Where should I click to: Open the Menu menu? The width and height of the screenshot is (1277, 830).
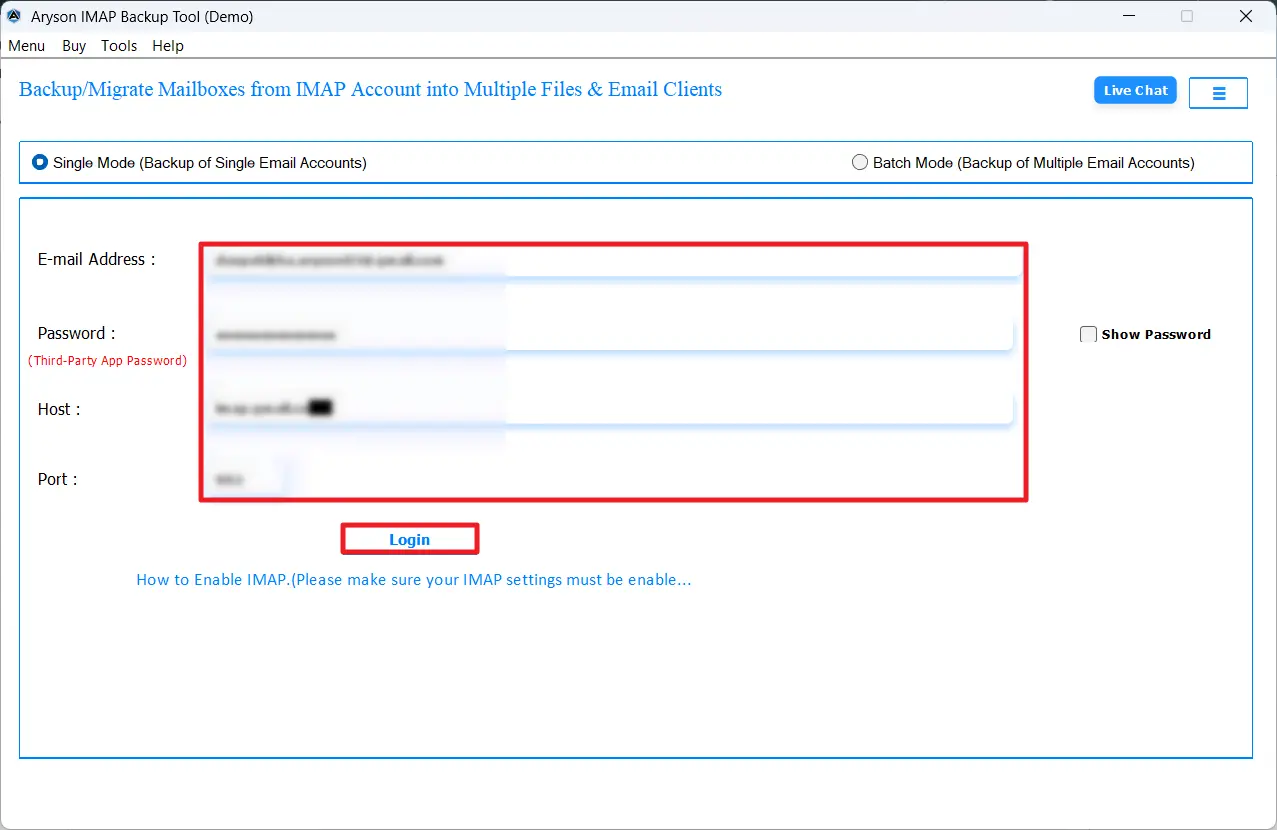click(x=27, y=46)
